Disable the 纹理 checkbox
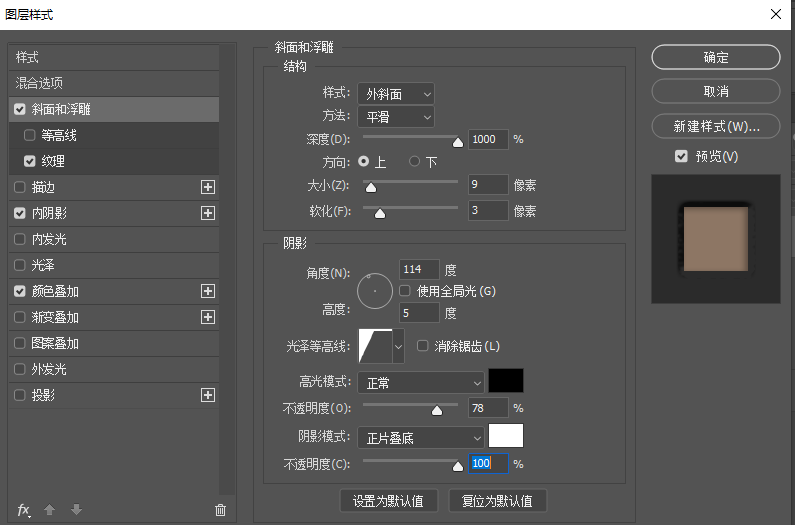Screen dimensions: 795x525 pyautogui.click(x=29, y=161)
